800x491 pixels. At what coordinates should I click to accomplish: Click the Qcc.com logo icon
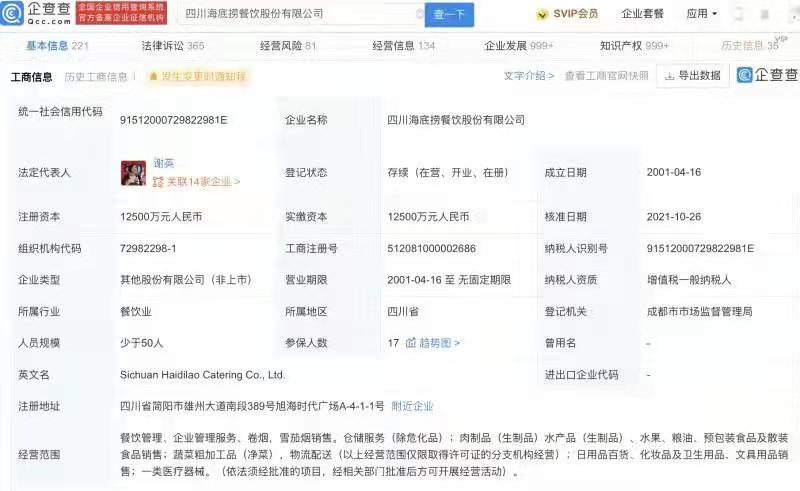[x=12, y=13]
